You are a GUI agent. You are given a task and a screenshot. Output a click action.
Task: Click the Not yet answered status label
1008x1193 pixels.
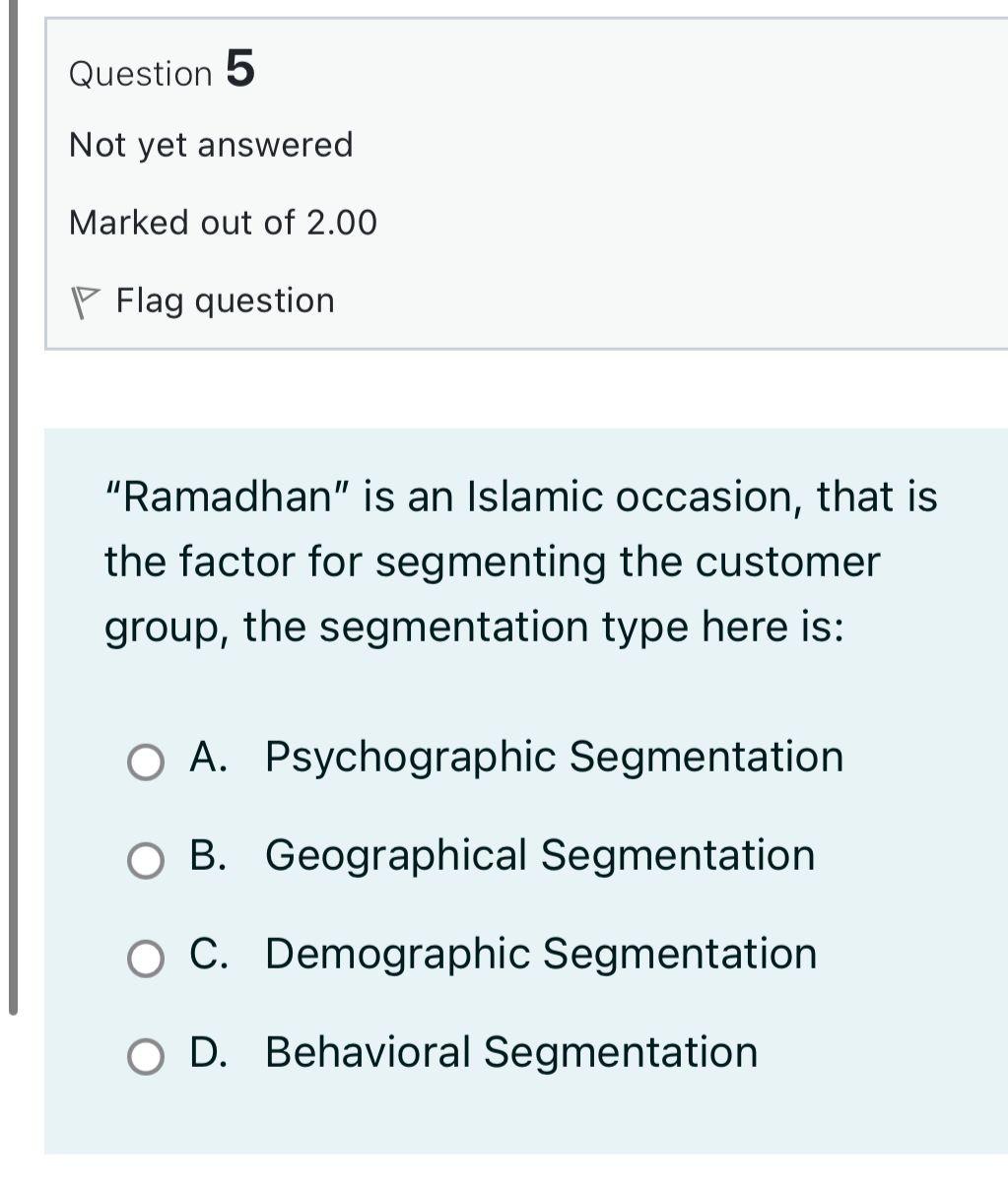click(210, 144)
